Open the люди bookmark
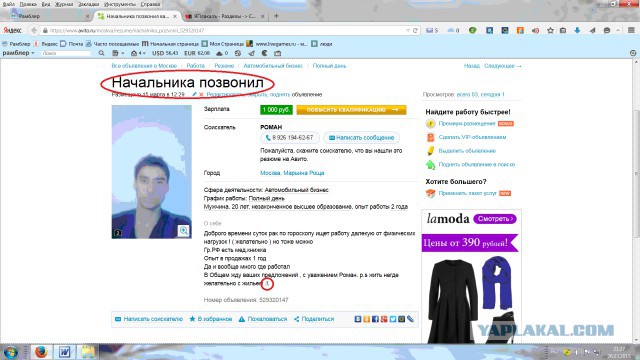The height and width of the screenshot is (360, 640). (322, 44)
